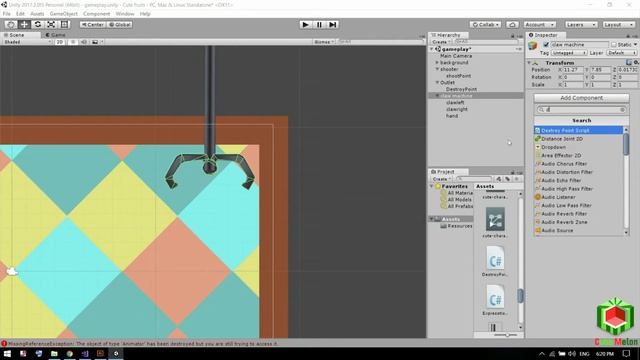Open the Account dropdown
The image size is (640, 360).
[x=539, y=24]
